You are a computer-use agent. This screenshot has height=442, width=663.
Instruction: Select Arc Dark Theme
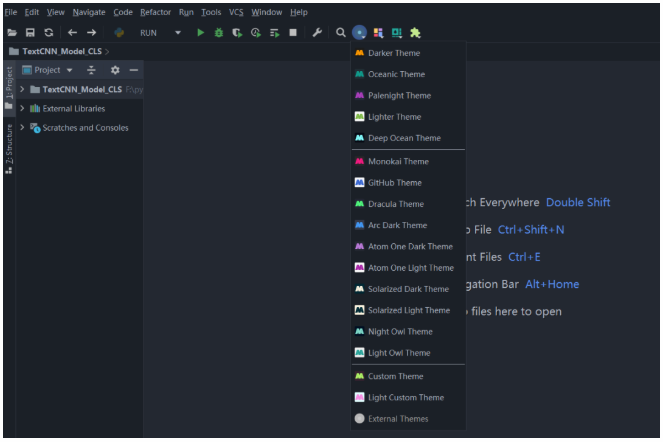[x=408, y=225]
